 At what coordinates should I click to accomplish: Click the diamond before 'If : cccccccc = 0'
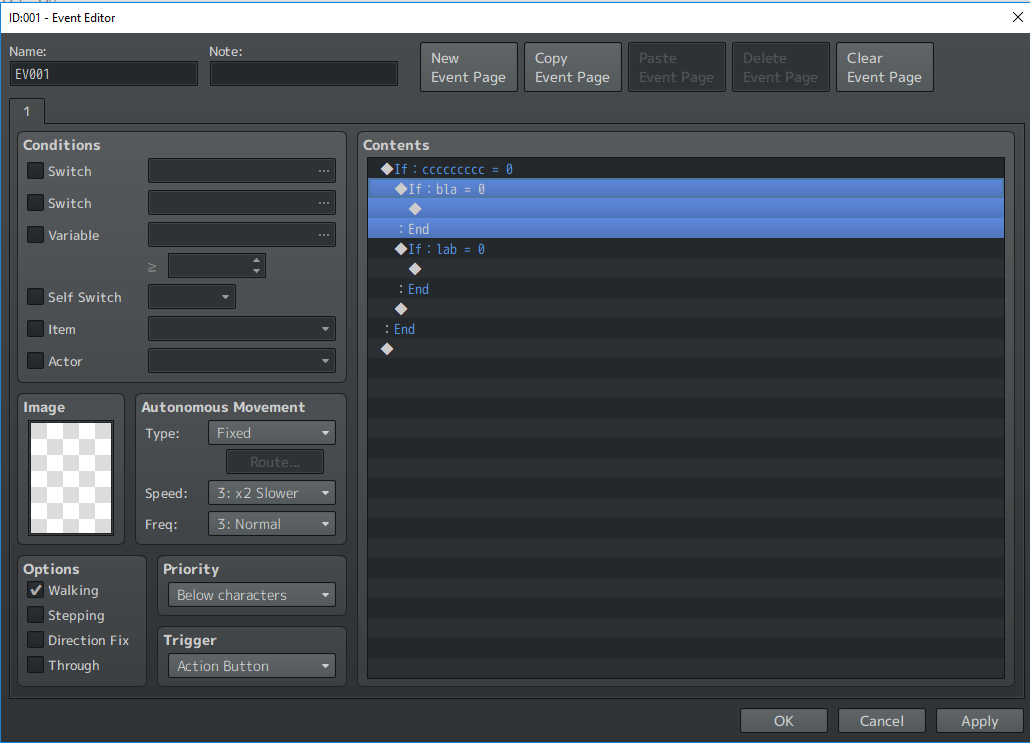pyautogui.click(x=387, y=169)
